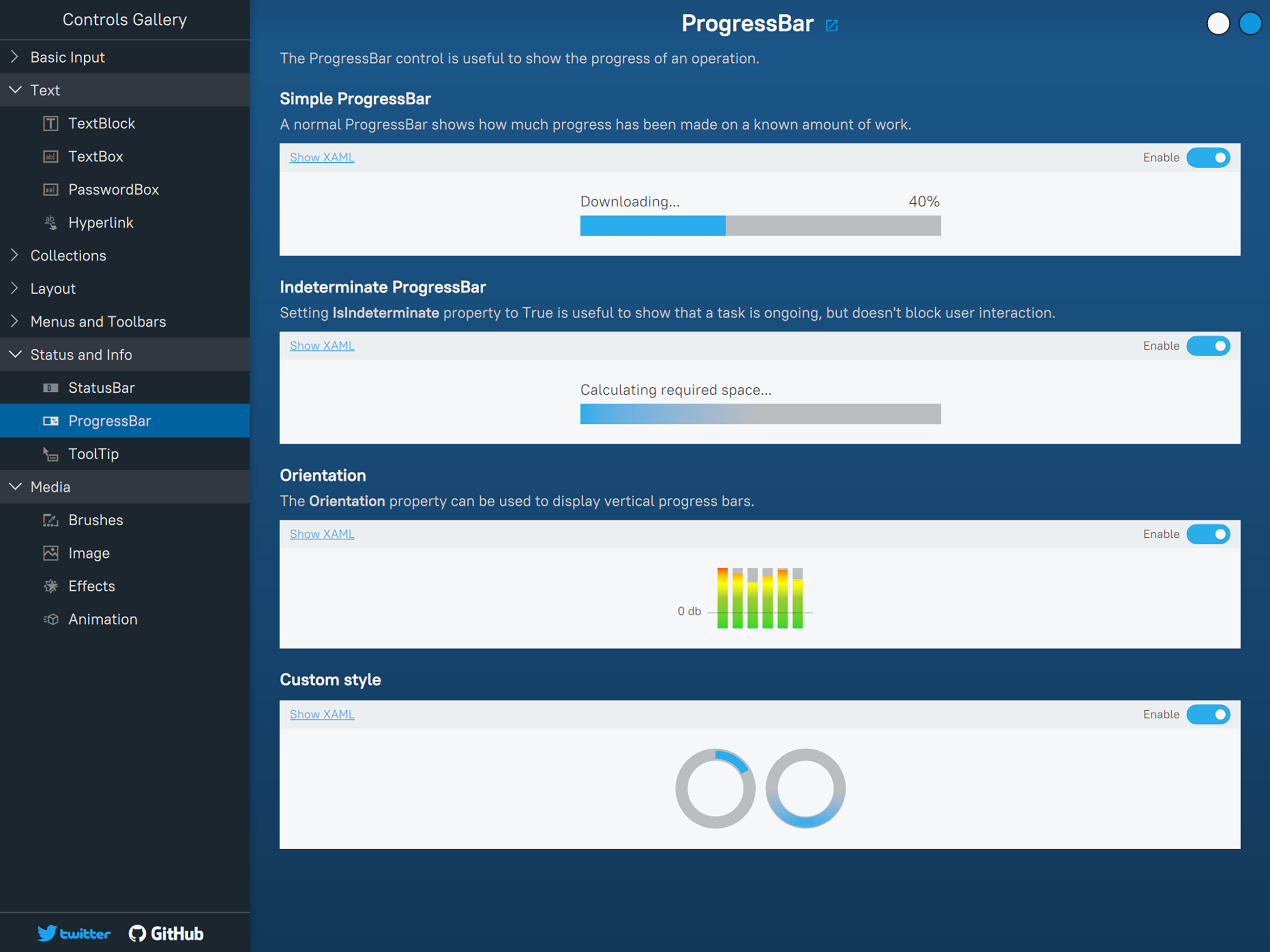Toggle Enable switch for Indeterminate ProgressBar

coord(1208,346)
